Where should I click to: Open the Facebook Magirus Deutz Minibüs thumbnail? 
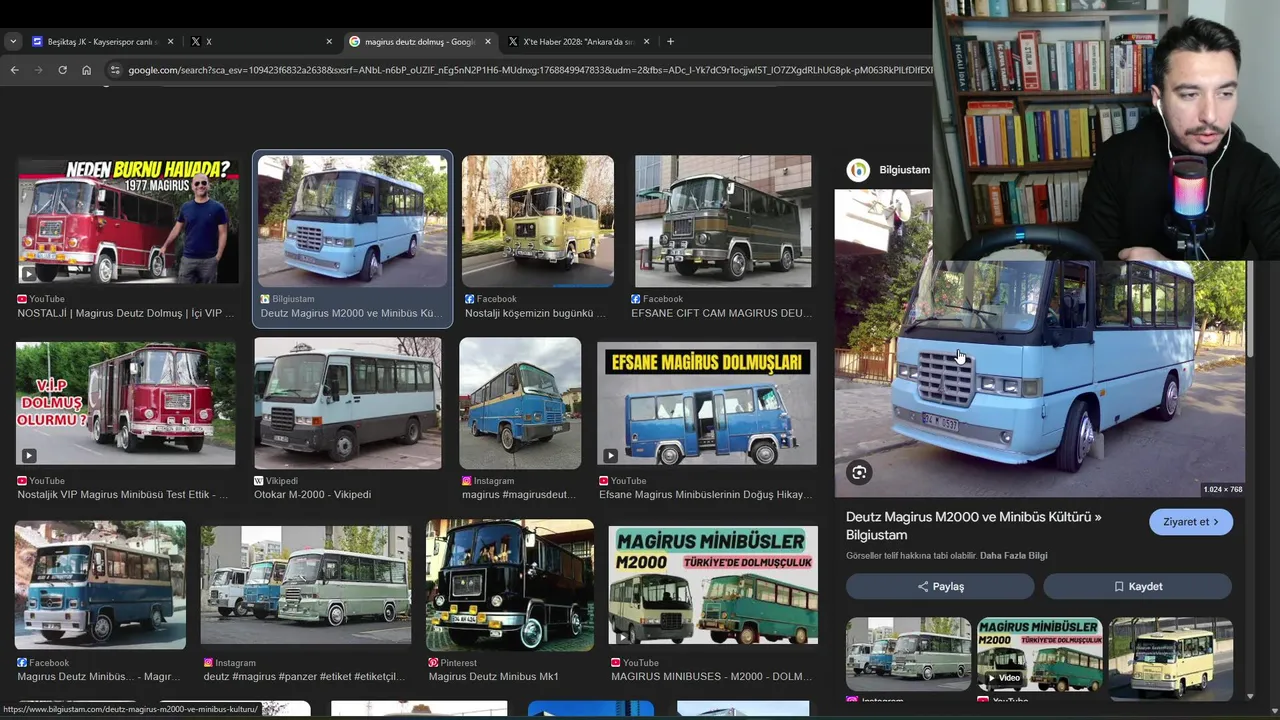coord(100,585)
